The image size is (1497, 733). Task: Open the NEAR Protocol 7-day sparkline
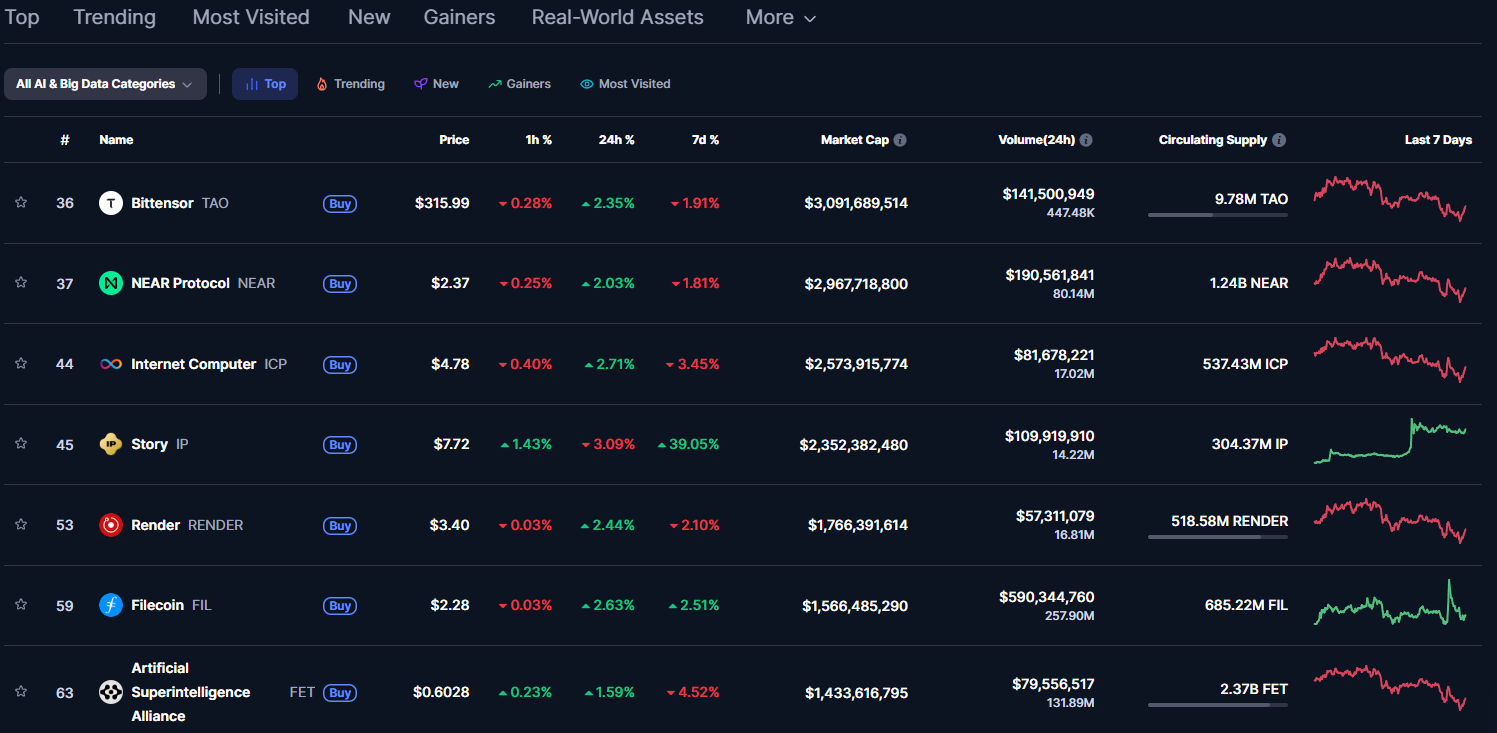click(1390, 279)
